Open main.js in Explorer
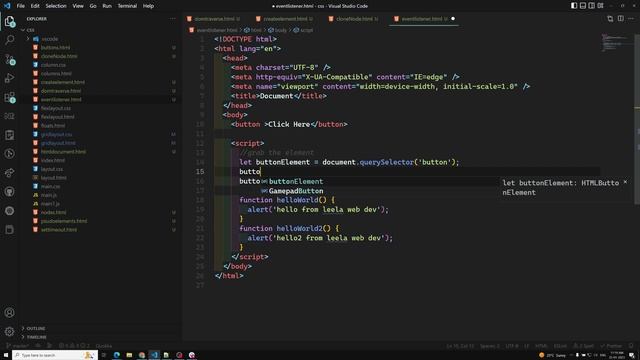The width and height of the screenshot is (640, 360). tap(49, 195)
